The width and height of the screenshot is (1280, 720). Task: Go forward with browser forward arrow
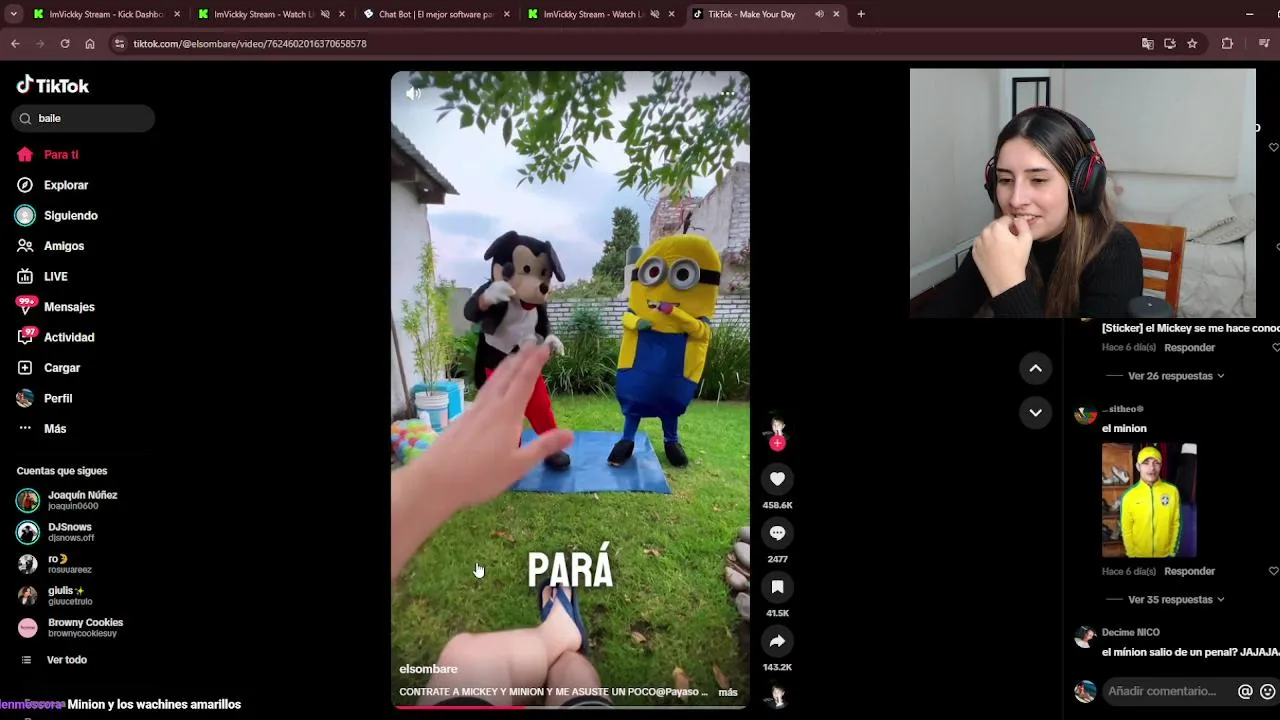[40, 44]
